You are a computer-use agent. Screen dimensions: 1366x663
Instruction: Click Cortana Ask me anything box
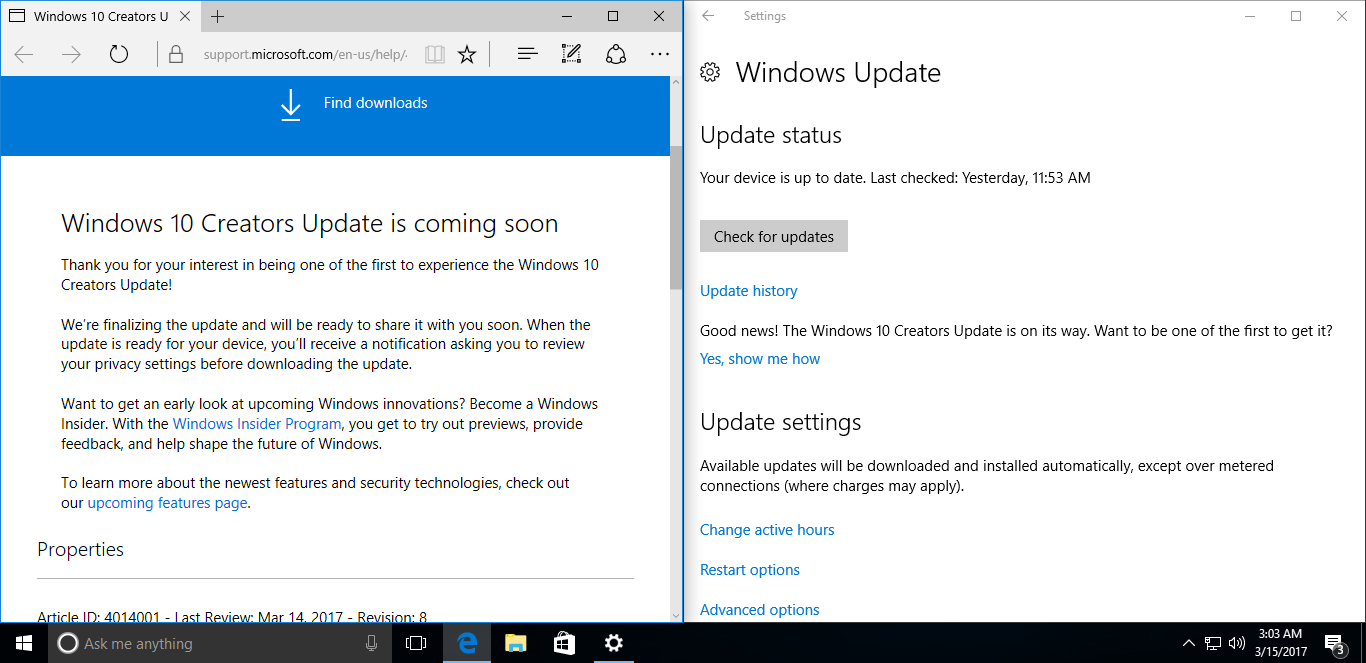coord(219,643)
